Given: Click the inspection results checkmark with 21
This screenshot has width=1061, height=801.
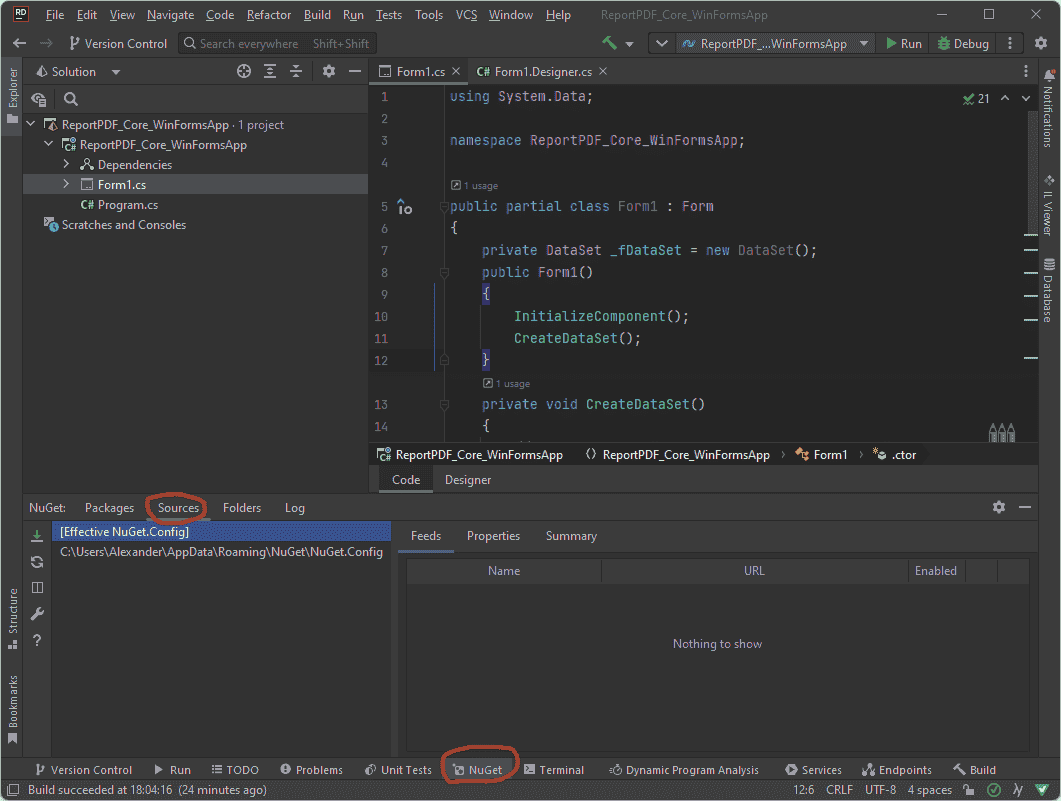Looking at the screenshot, I should click(x=976, y=99).
